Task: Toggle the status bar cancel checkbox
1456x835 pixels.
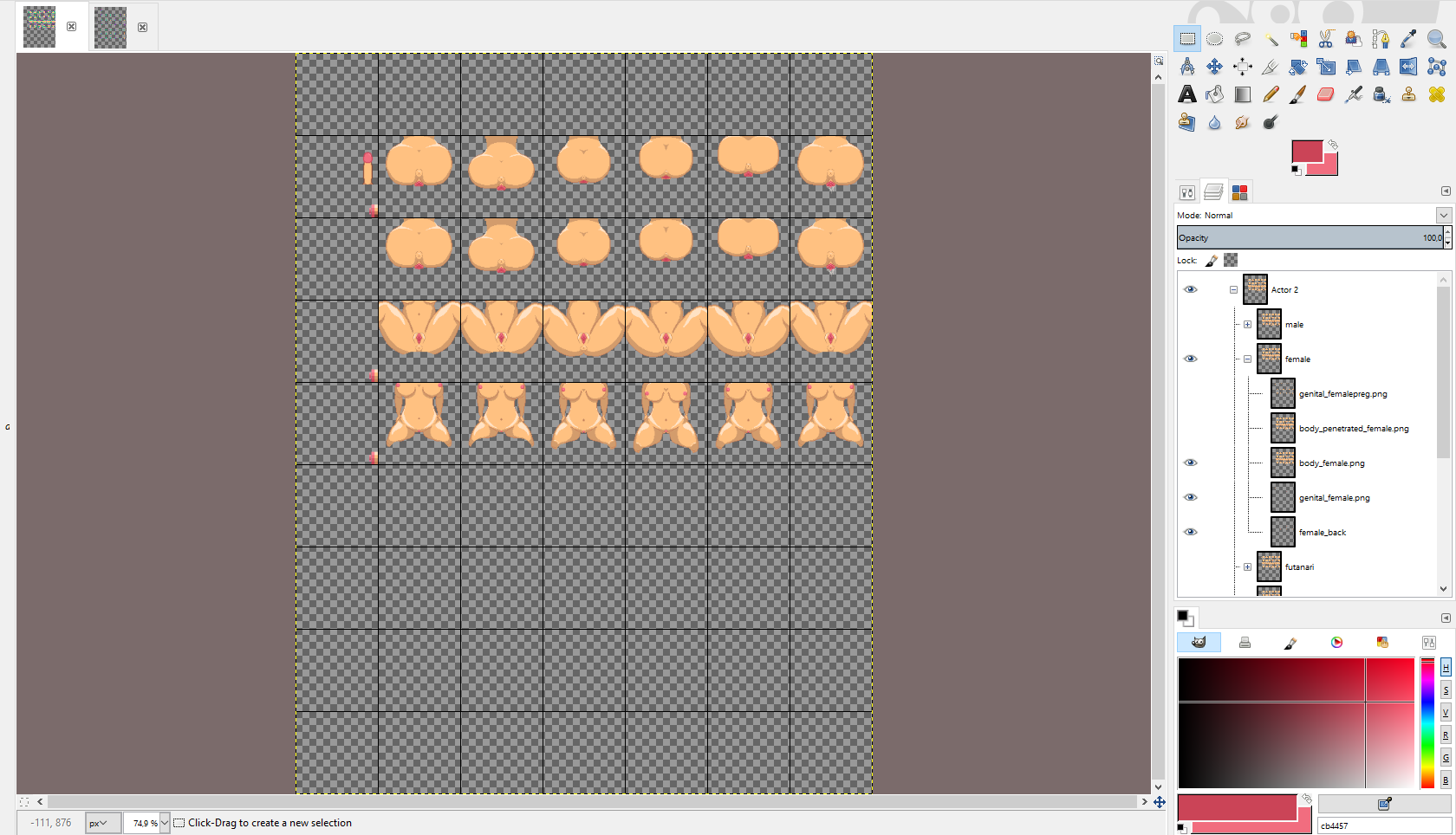Action: pyautogui.click(x=179, y=823)
